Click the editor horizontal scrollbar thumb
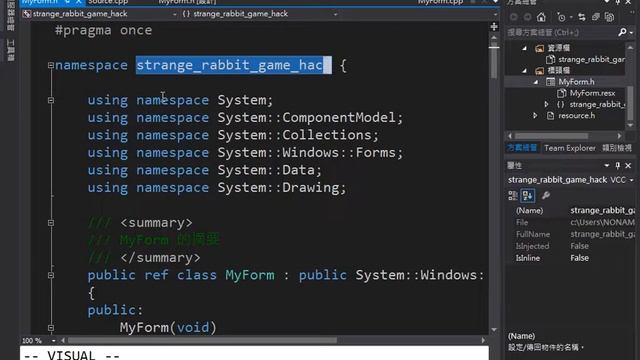The height and width of the screenshot is (360, 640). point(202,340)
